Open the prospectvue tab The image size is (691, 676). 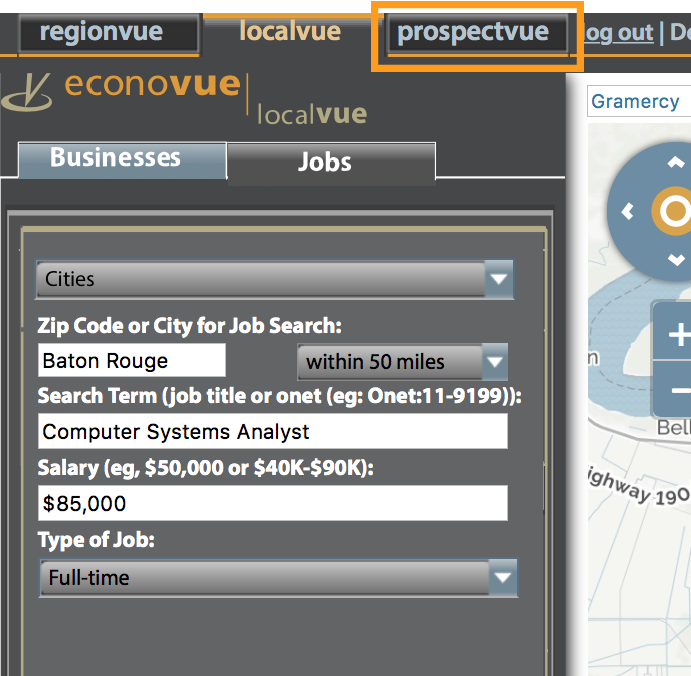(477, 33)
